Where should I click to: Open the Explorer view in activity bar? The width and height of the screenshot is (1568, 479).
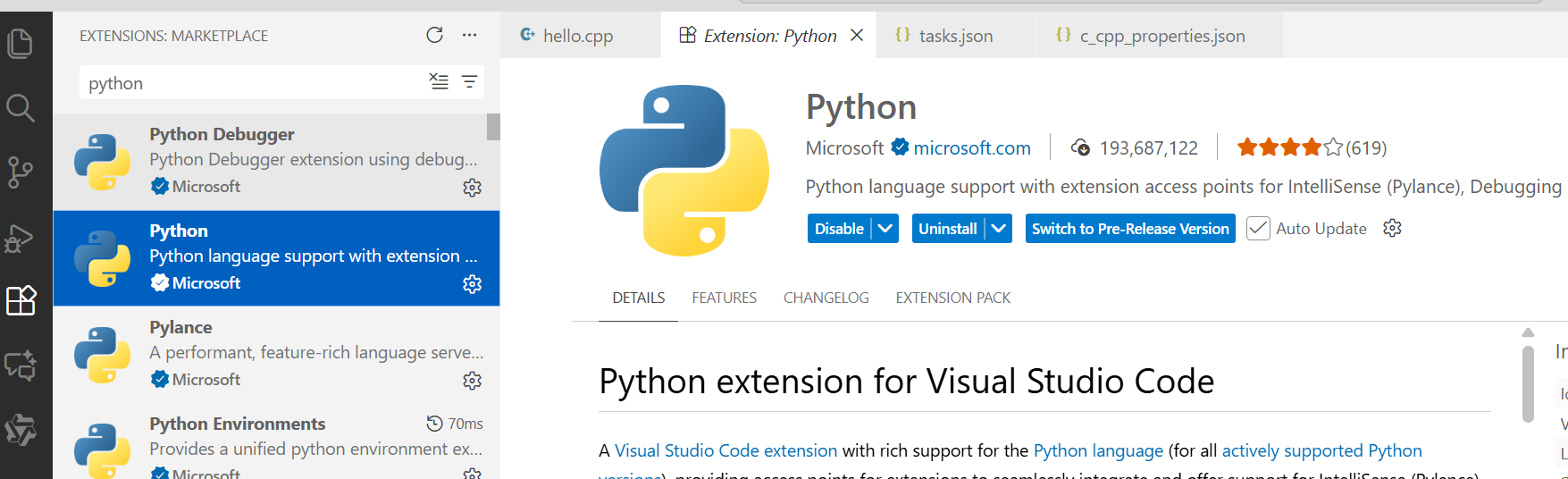pyautogui.click(x=21, y=42)
